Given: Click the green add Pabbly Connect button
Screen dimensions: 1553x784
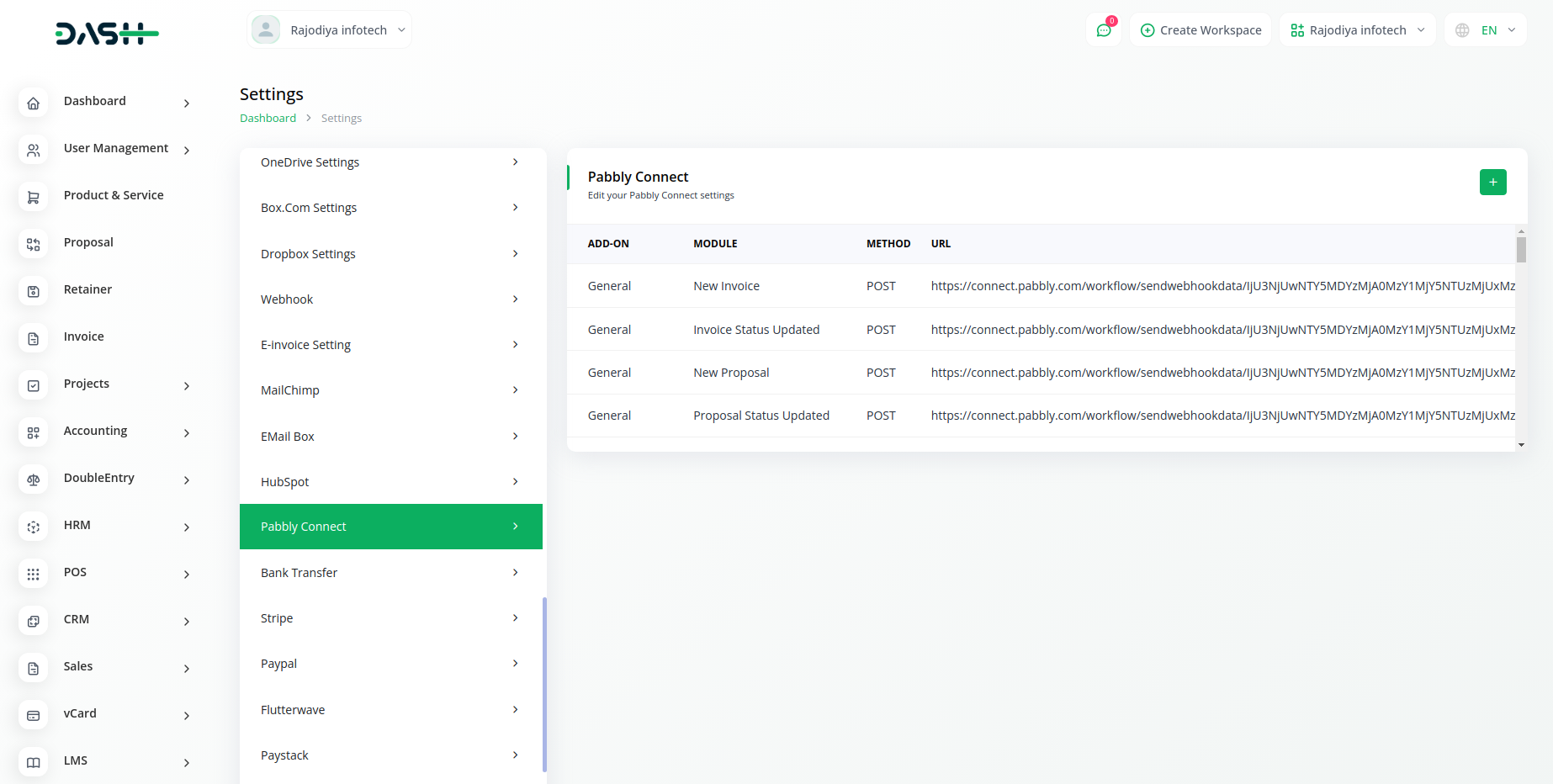Looking at the screenshot, I should [x=1492, y=182].
